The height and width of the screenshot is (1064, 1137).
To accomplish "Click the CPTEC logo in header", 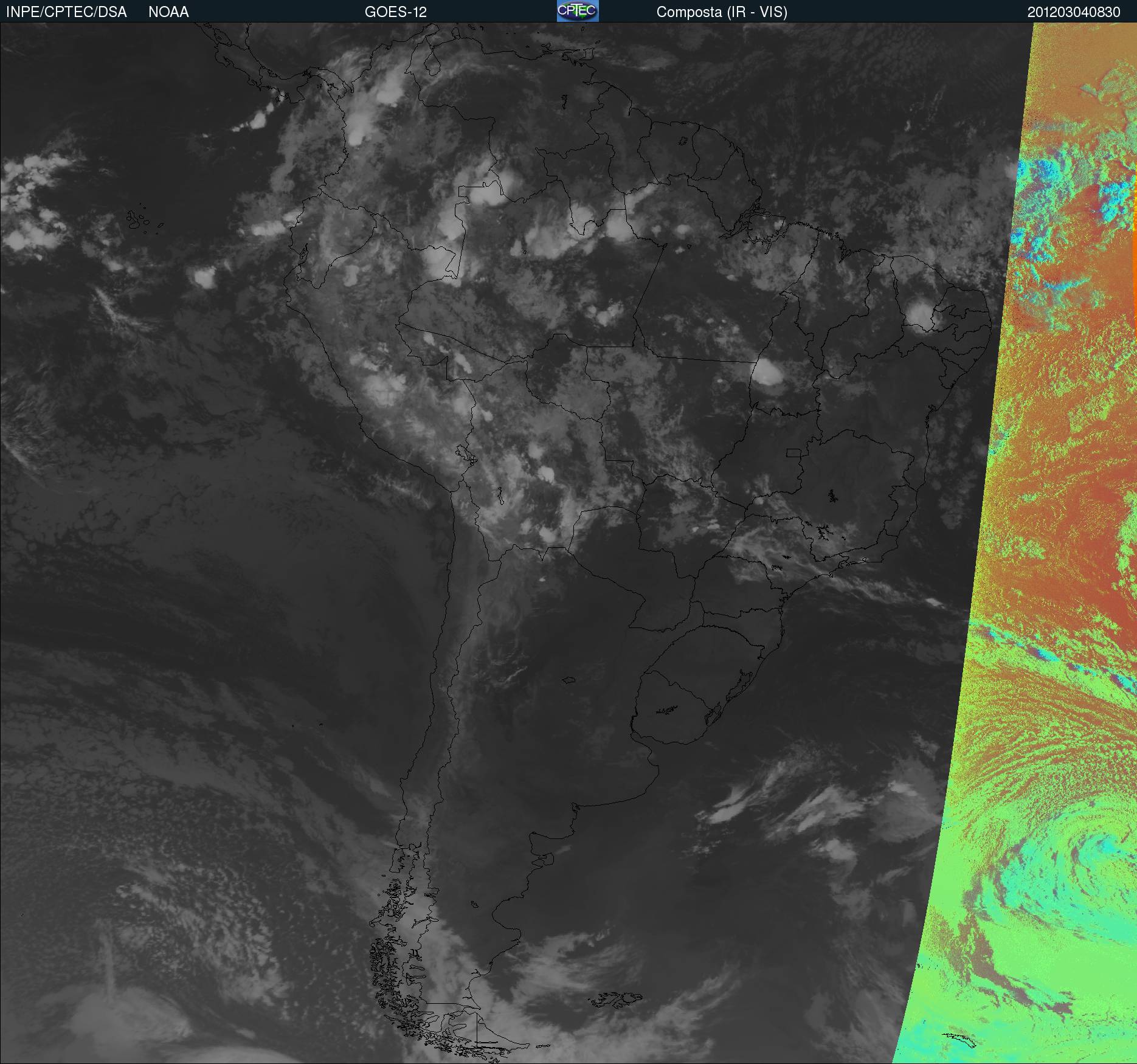I will (x=578, y=11).
